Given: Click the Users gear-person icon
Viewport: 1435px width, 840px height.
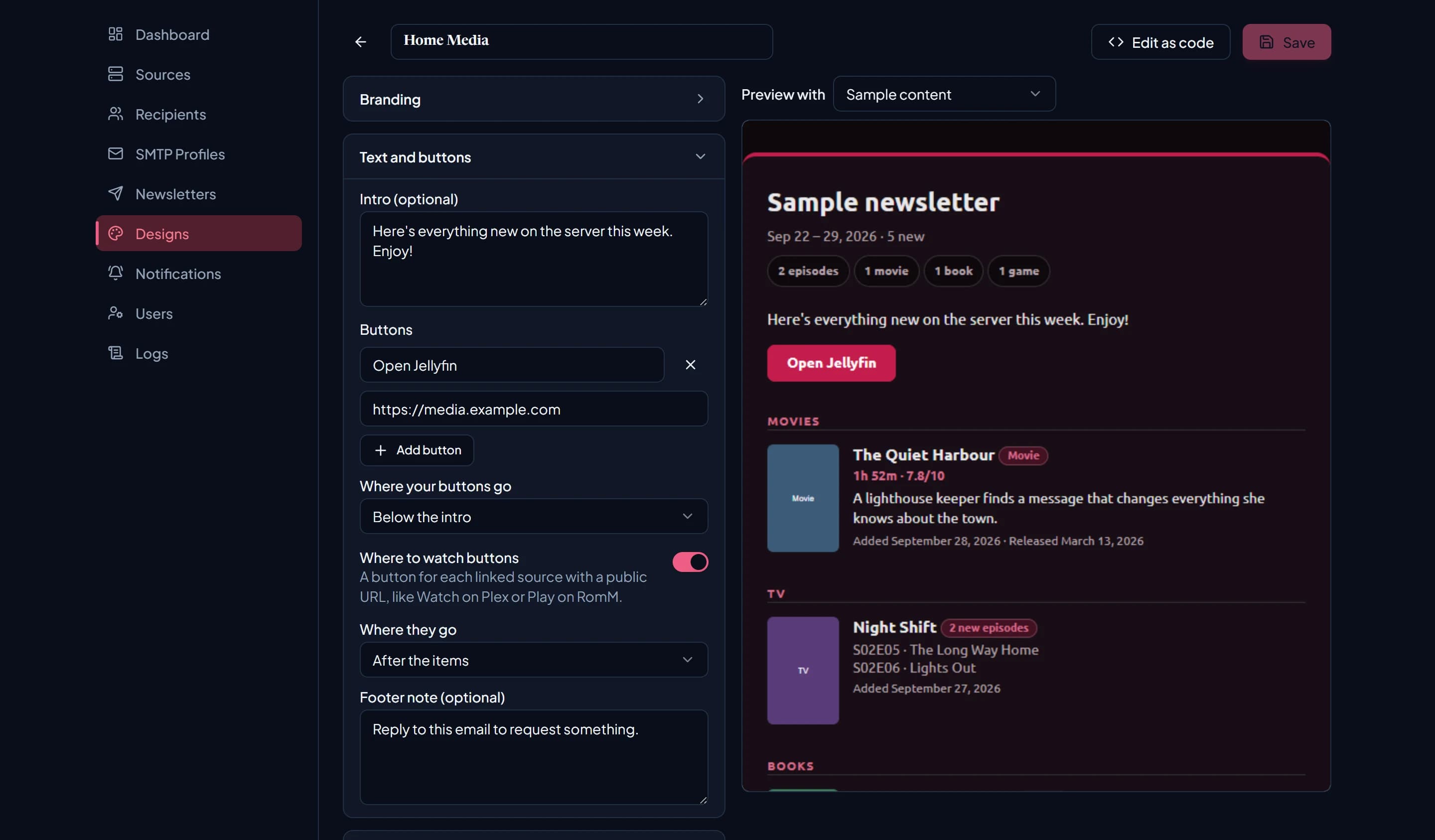Looking at the screenshot, I should pos(116,313).
